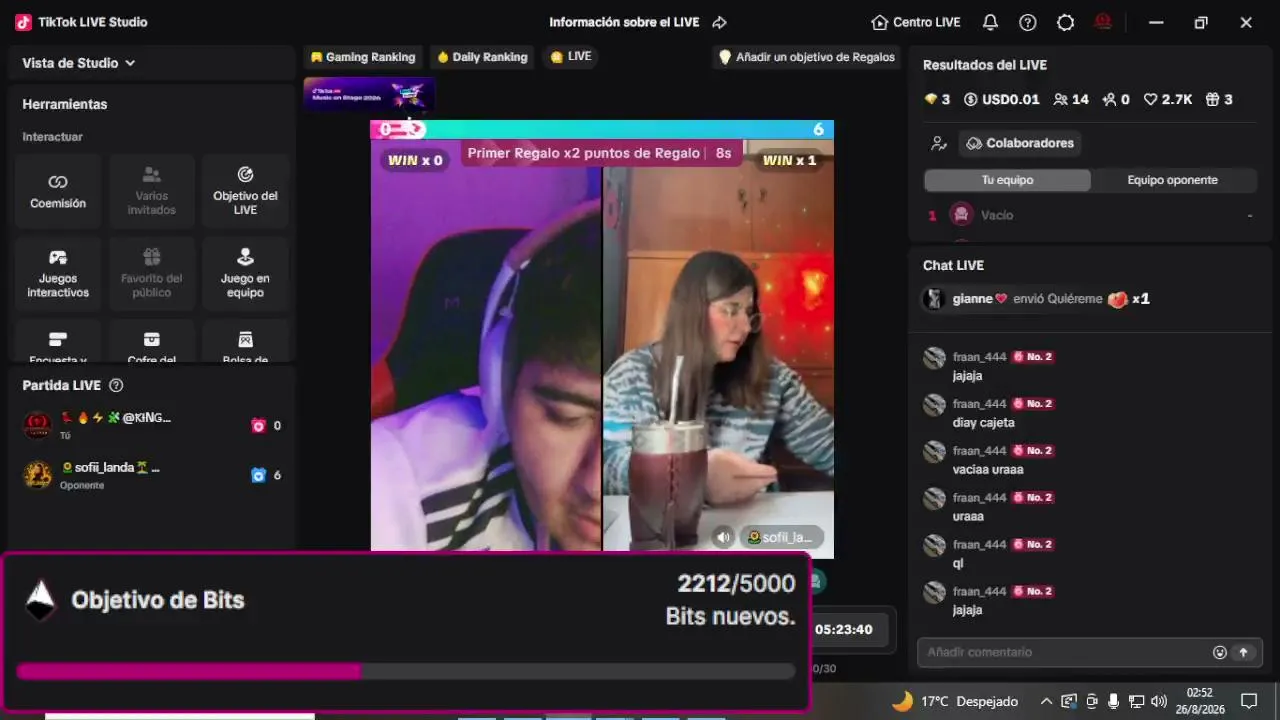Open the Colaboradores button
Viewport: 1280px width, 720px height.
(1020, 143)
